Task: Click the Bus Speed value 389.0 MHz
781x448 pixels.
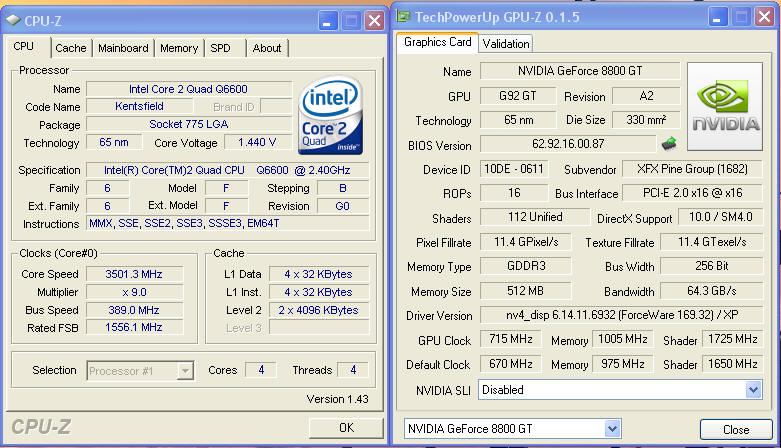Action: point(134,310)
